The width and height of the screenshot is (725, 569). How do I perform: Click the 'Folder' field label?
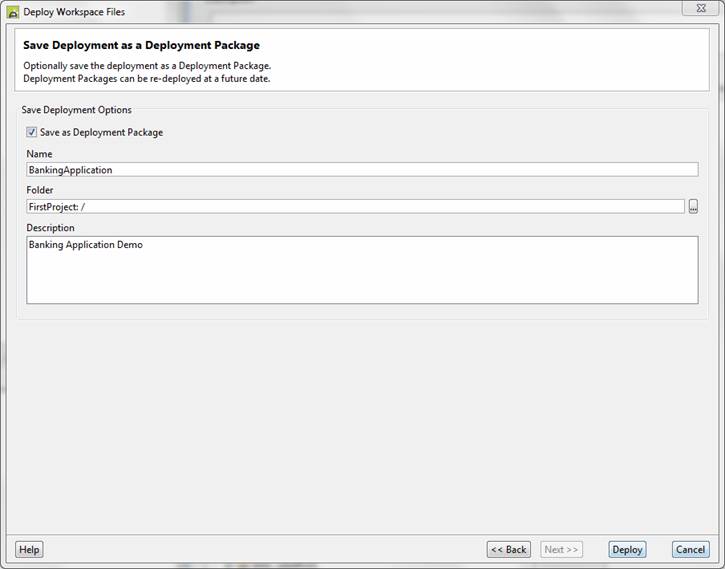click(40, 190)
